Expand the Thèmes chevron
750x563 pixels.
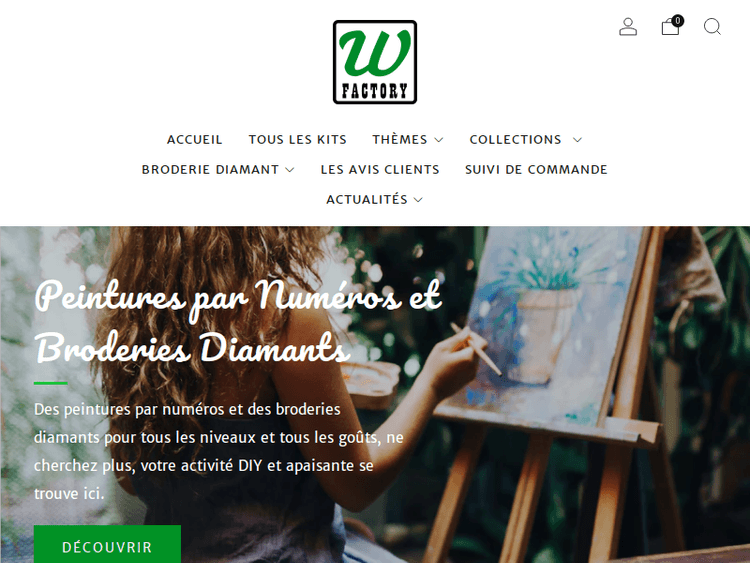pos(439,140)
